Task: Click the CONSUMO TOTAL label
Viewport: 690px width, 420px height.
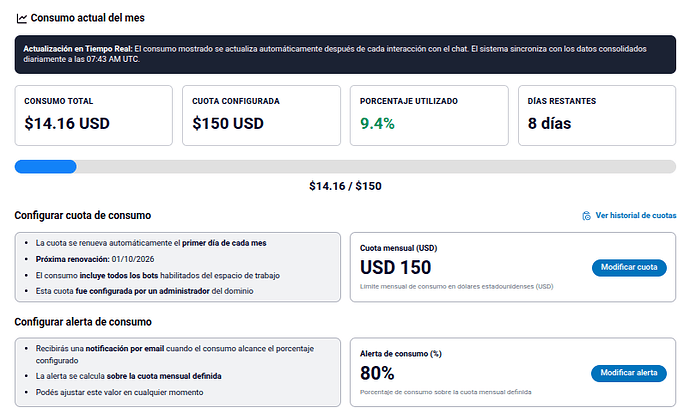Action: tap(59, 101)
